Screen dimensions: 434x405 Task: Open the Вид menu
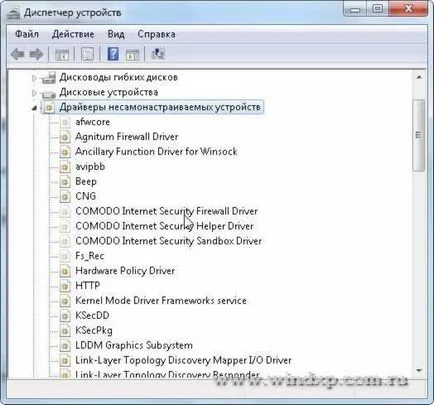(116, 34)
